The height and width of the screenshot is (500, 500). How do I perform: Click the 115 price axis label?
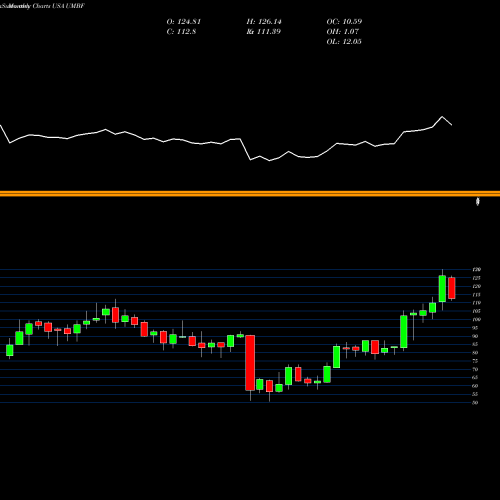pyautogui.click(x=476, y=294)
